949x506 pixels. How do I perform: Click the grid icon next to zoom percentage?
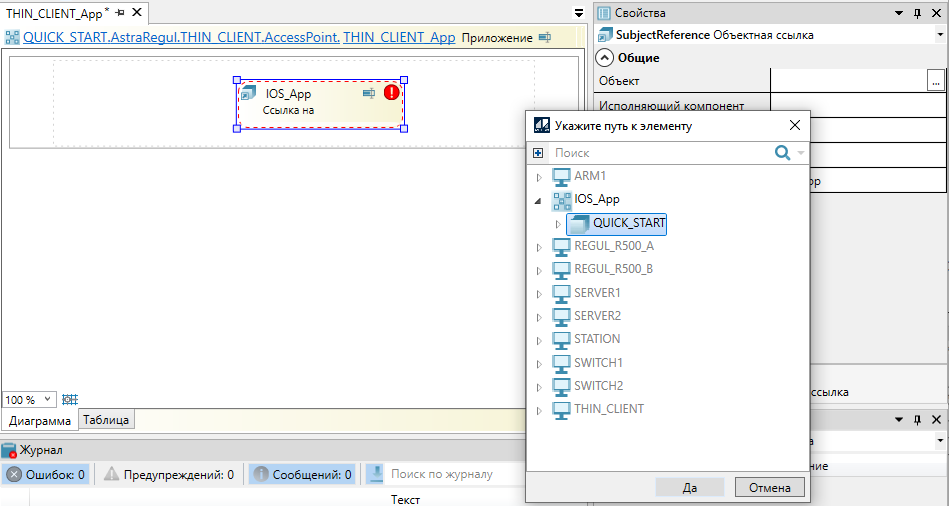tap(69, 399)
